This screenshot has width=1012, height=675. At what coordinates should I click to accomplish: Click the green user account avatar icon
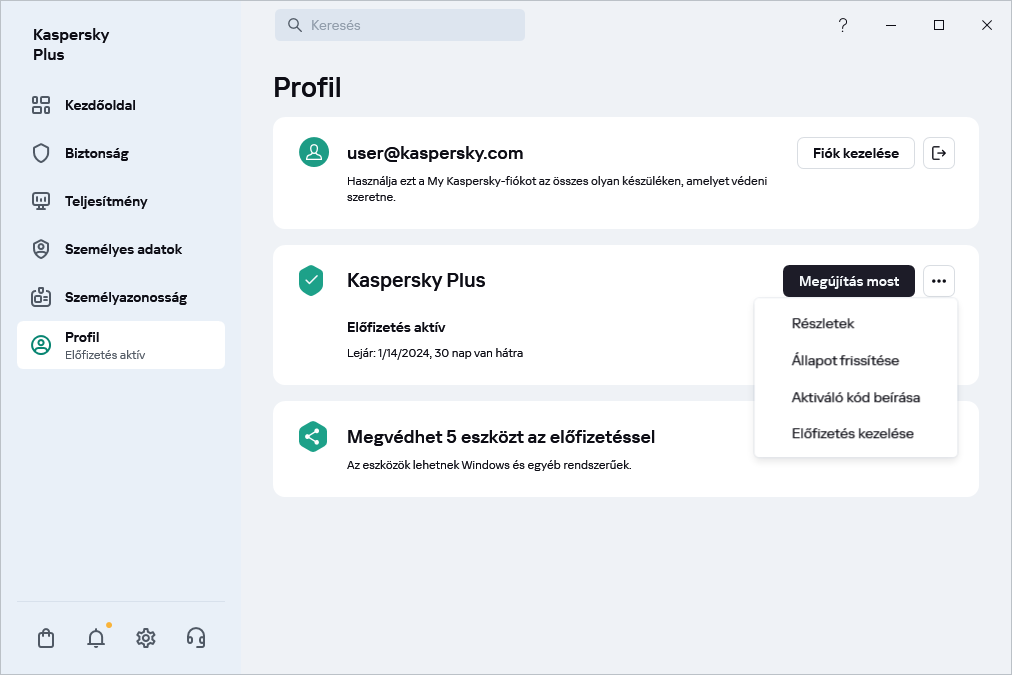pyautogui.click(x=314, y=153)
